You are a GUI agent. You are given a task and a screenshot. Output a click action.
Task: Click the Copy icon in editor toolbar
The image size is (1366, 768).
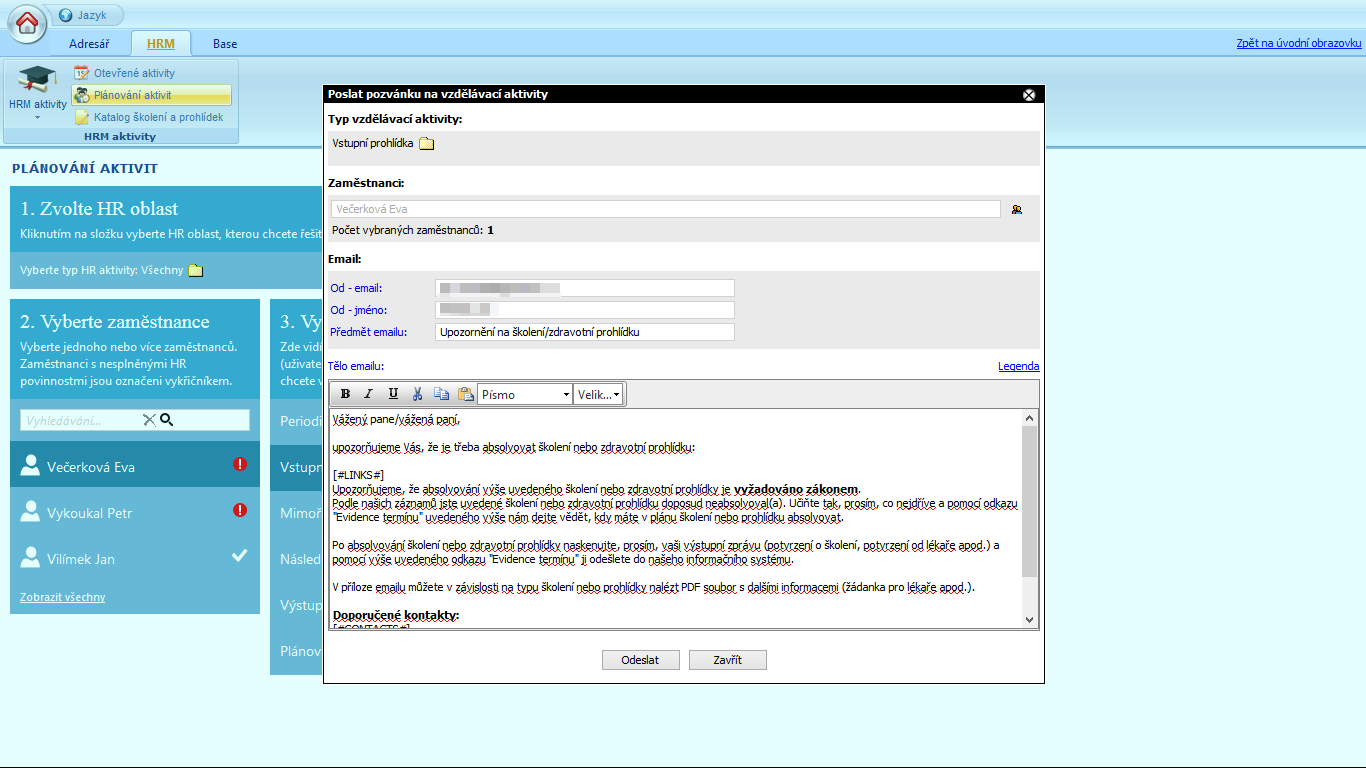tap(441, 394)
